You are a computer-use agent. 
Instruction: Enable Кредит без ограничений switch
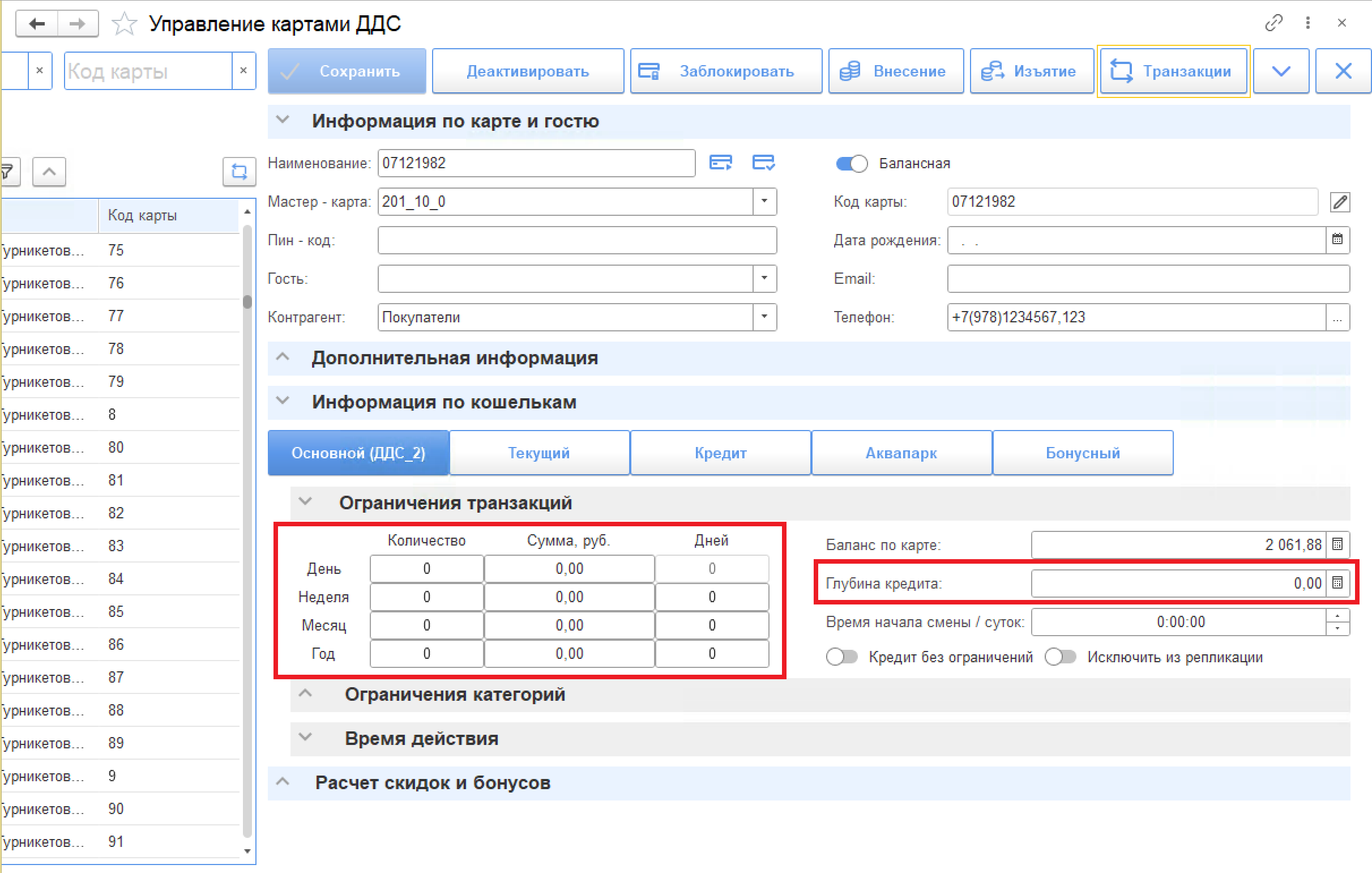coord(842,657)
